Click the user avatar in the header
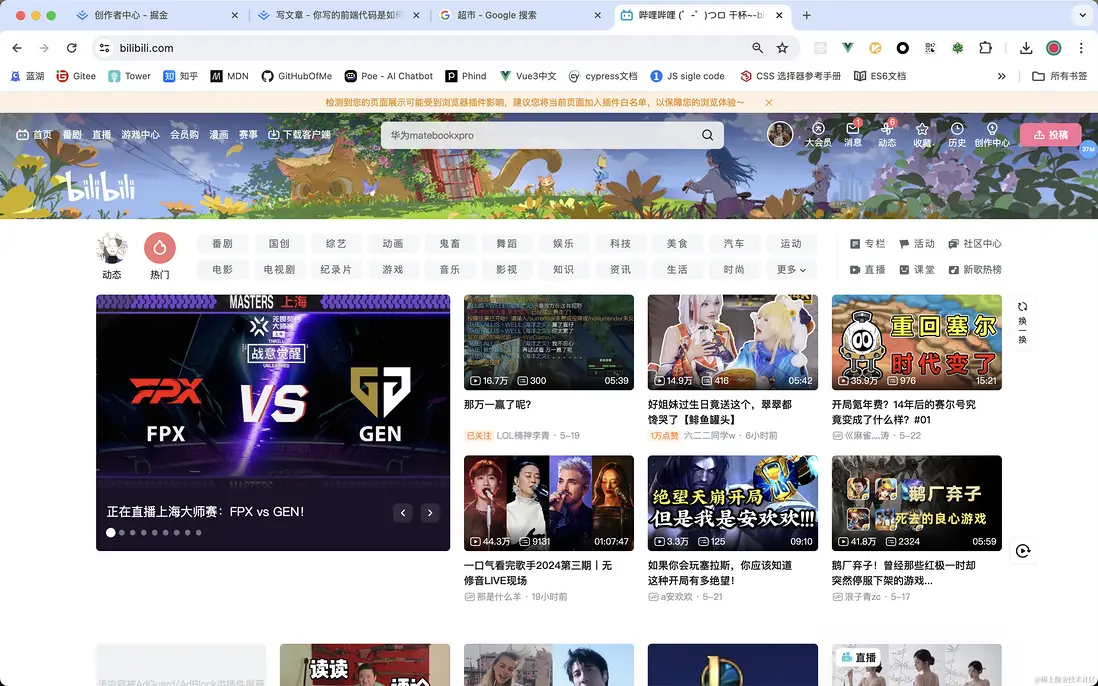Image resolution: width=1098 pixels, height=686 pixels. [780, 134]
